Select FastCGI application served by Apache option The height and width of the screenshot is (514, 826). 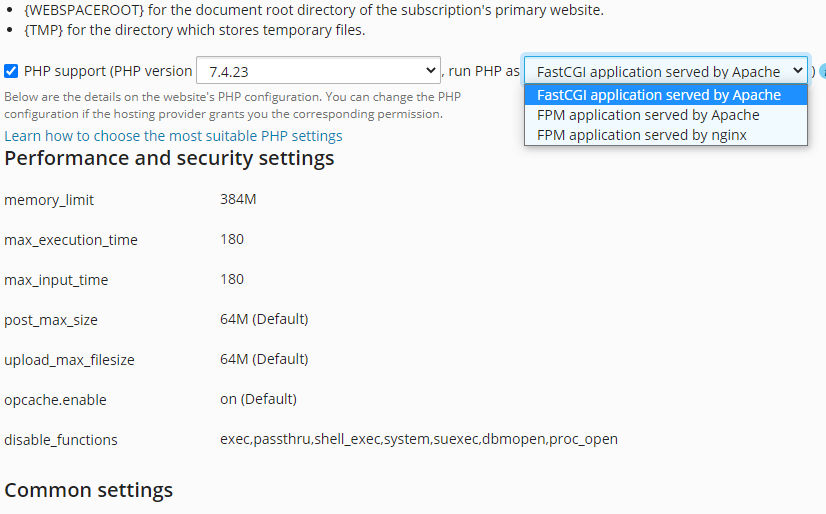tap(666, 95)
